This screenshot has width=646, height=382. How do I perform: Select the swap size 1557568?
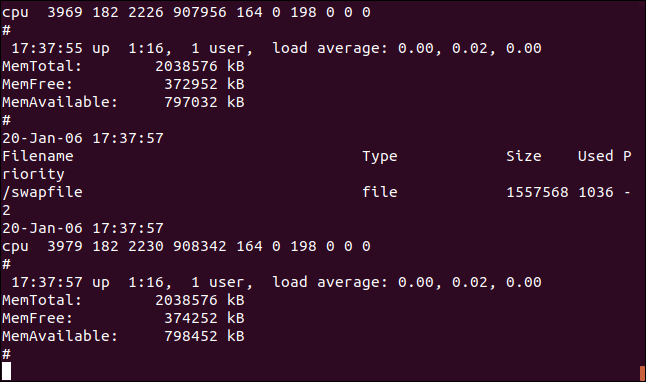click(537, 192)
